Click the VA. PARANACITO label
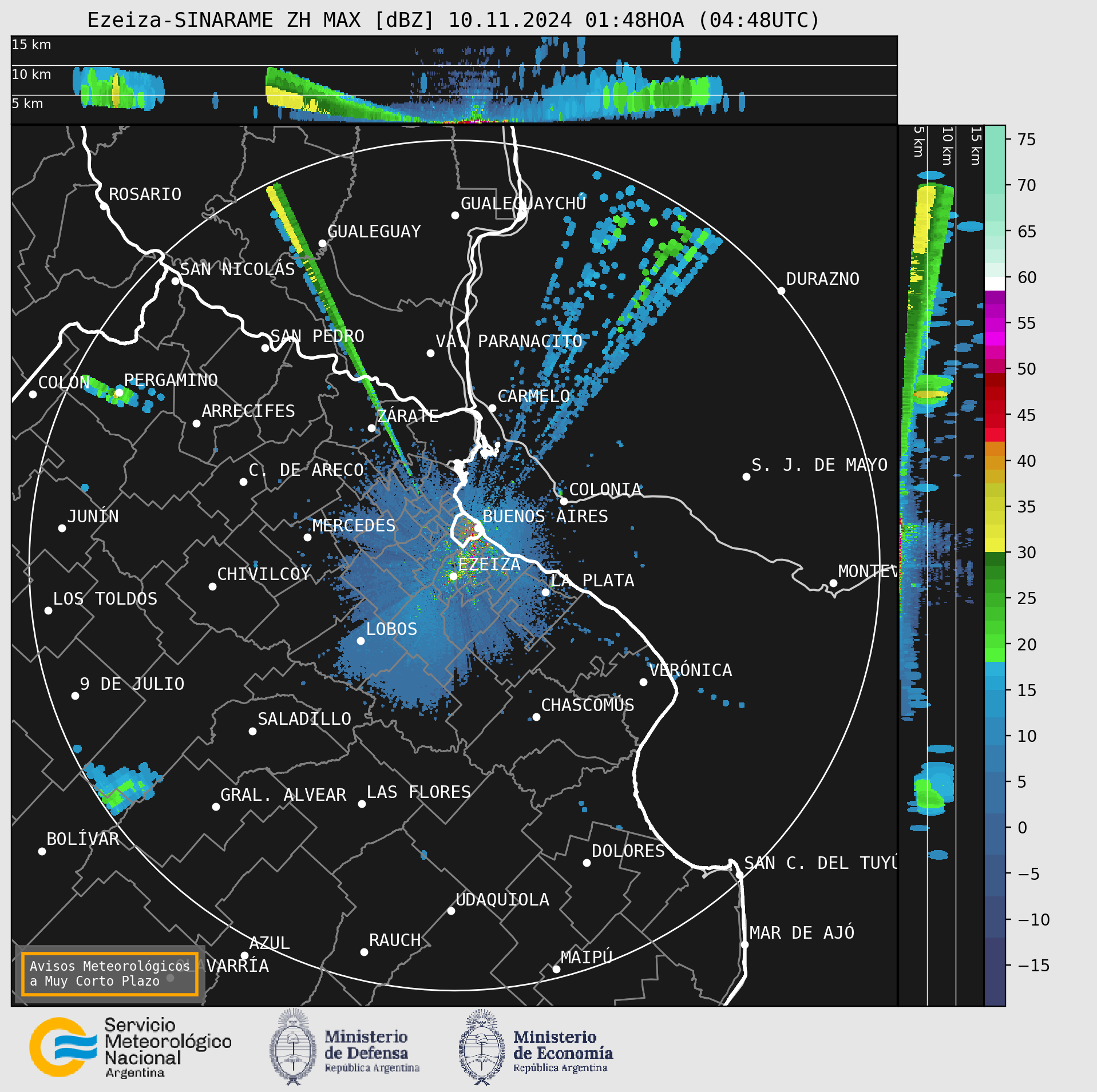This screenshot has height=1092, width=1097. click(509, 342)
